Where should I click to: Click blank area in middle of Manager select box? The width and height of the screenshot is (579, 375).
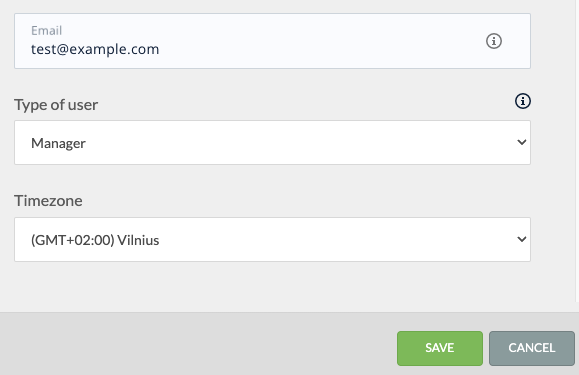point(295,142)
